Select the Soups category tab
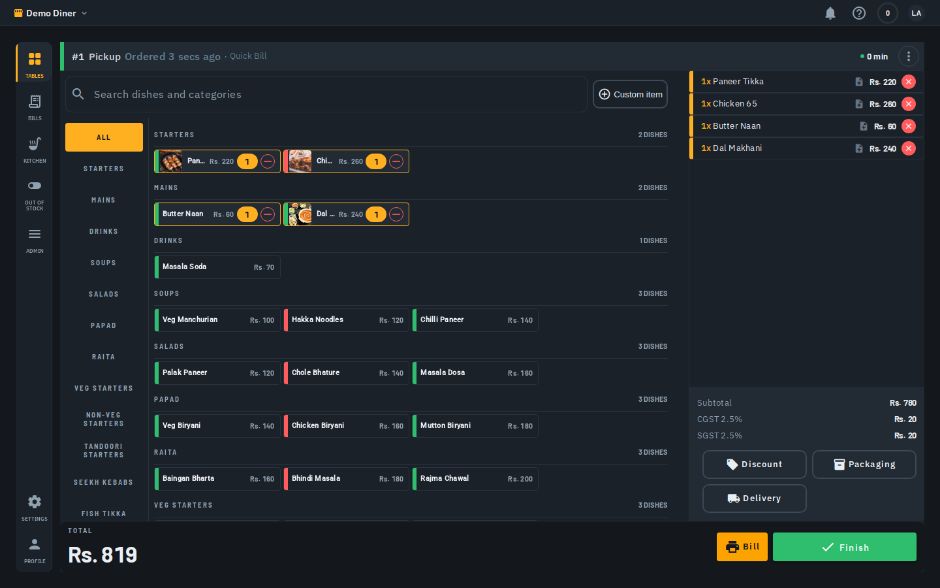Viewport: 940px width, 588px height. click(x=104, y=263)
